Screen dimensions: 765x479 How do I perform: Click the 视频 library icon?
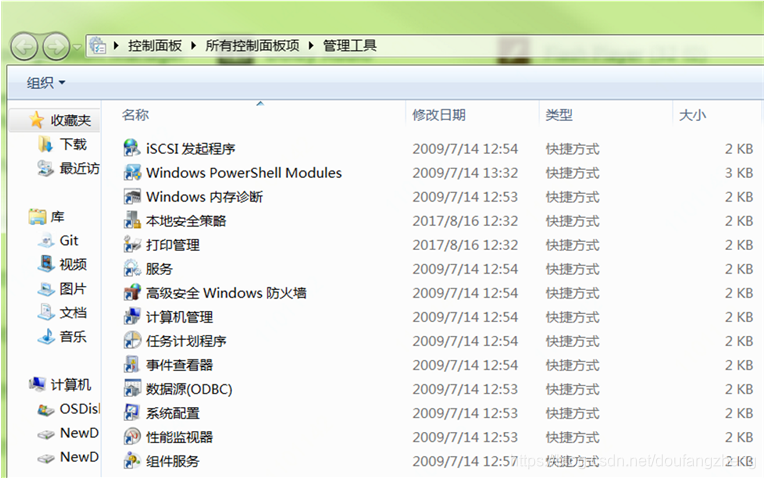tap(46, 264)
